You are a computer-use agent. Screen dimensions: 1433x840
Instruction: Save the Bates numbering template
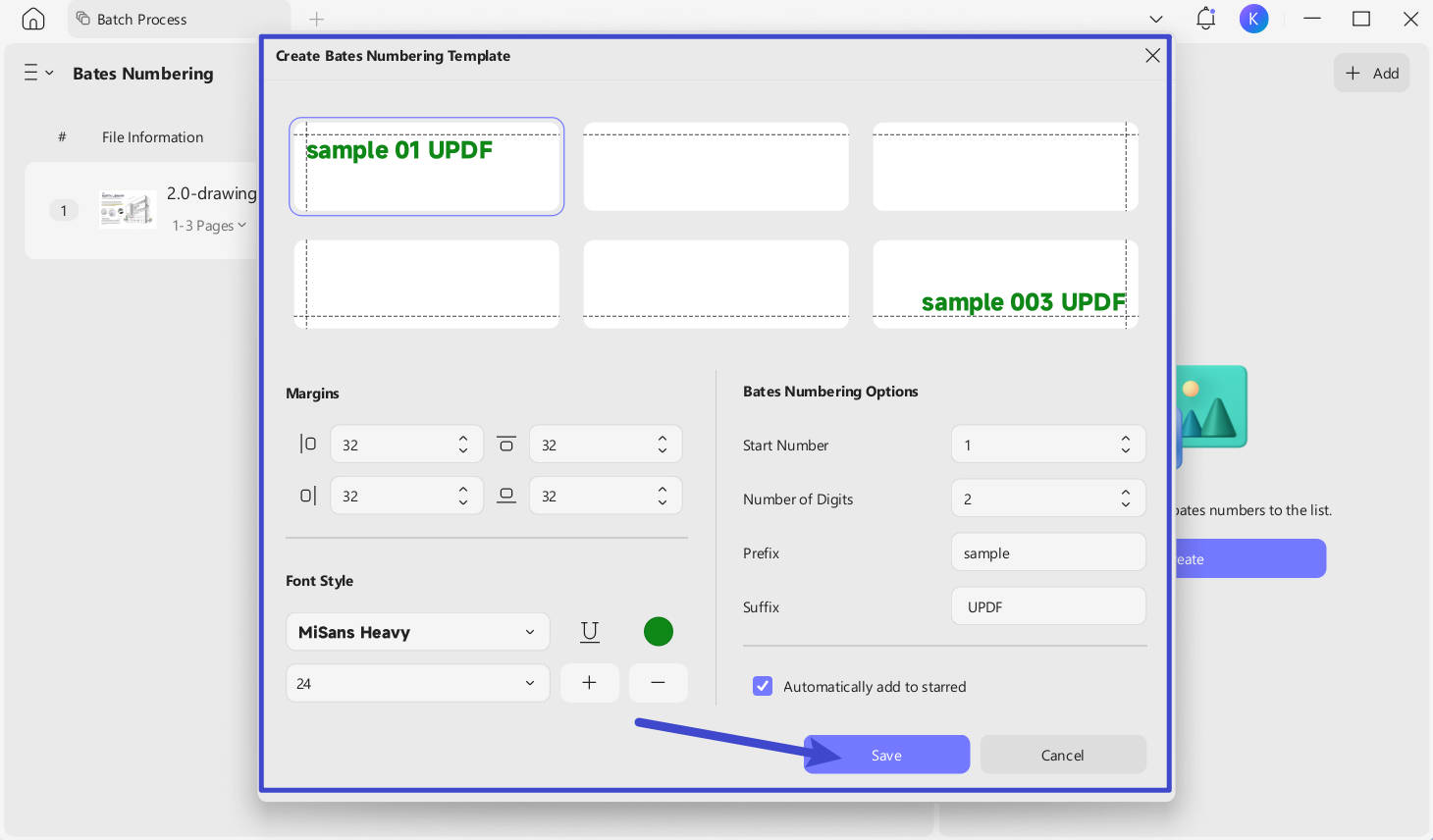pos(886,755)
